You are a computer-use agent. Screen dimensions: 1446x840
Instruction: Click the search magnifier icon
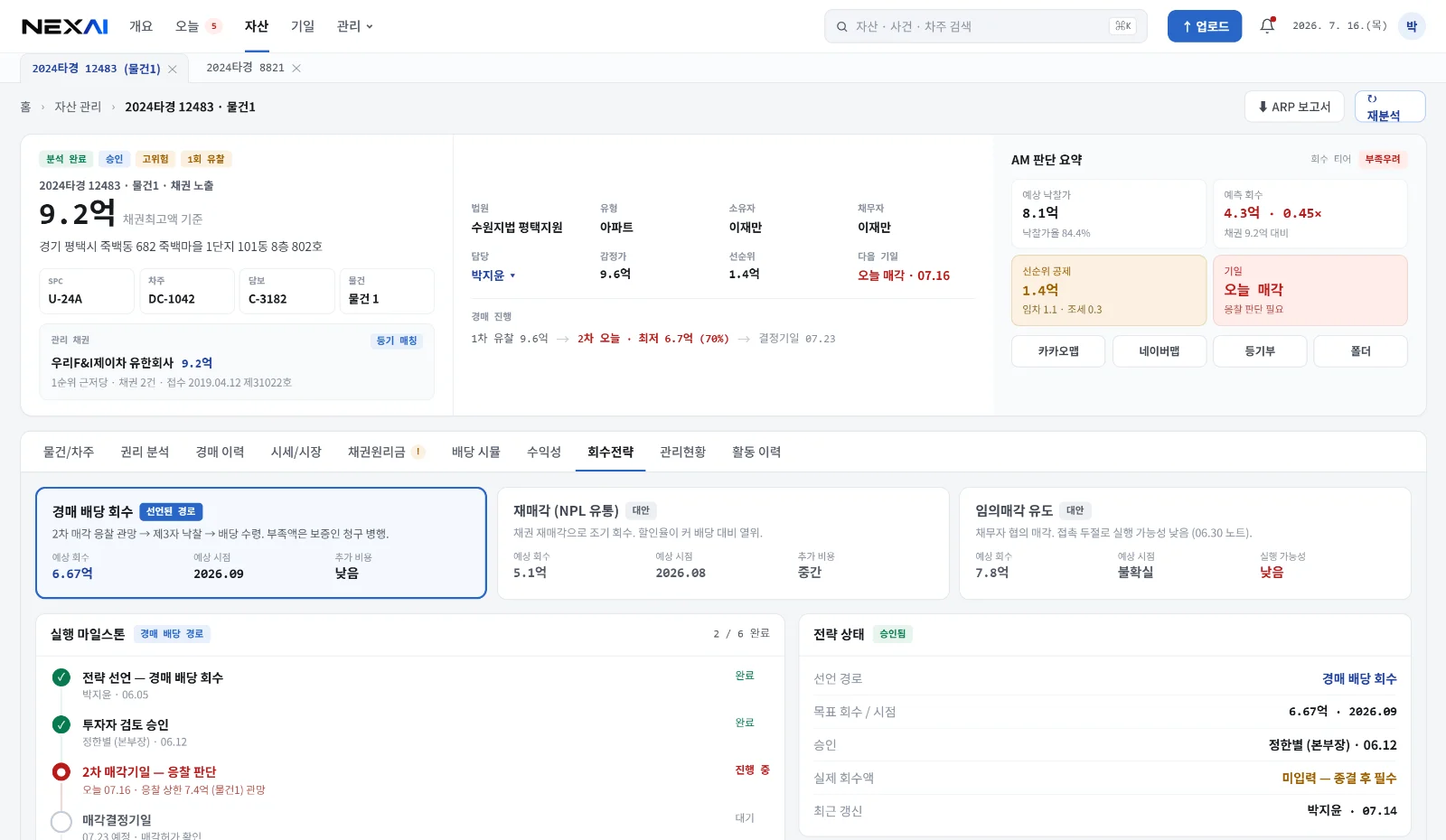click(x=841, y=26)
